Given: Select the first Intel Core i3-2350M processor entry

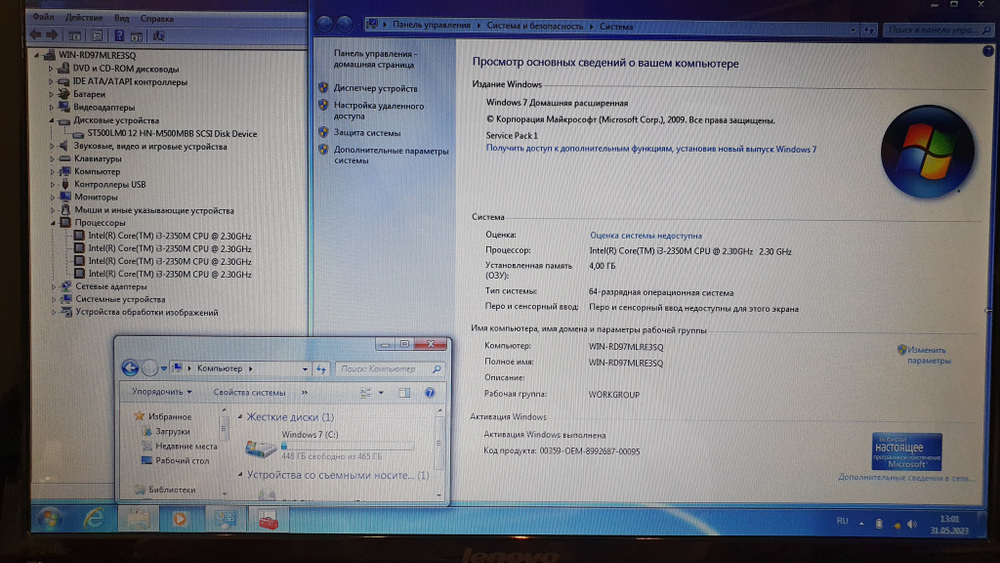Looking at the screenshot, I should coord(170,236).
